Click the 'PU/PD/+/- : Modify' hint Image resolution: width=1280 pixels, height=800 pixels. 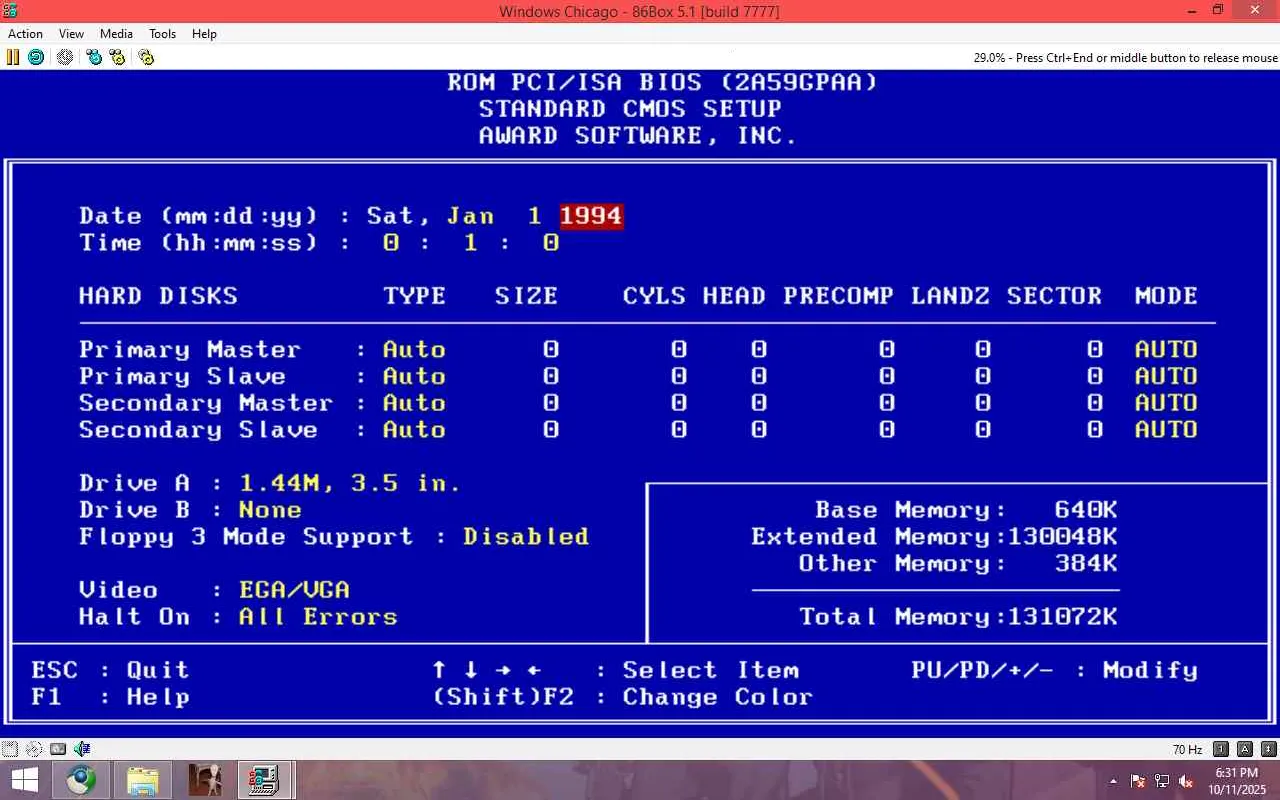pyautogui.click(x=1054, y=670)
